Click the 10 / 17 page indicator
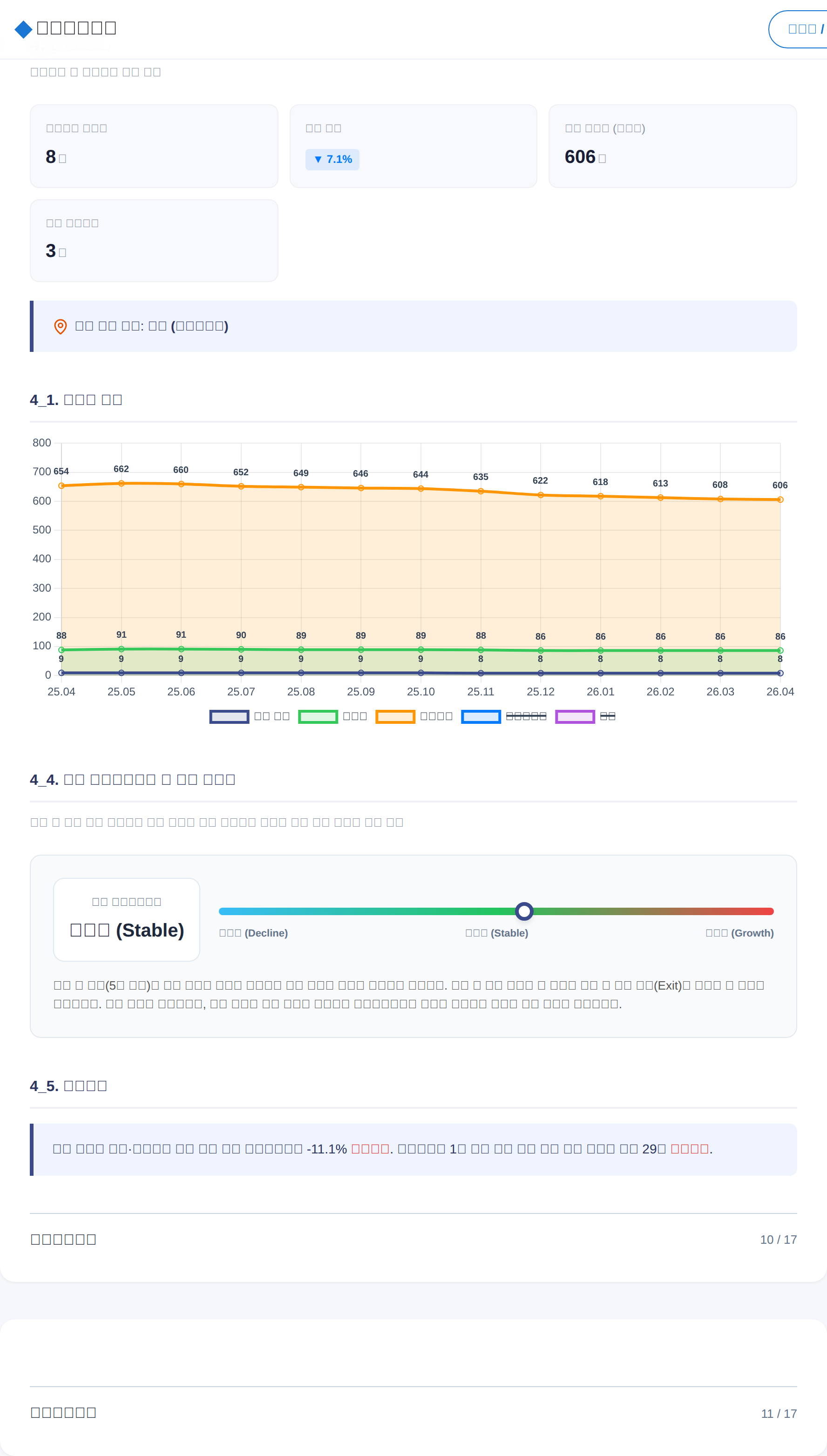Screen dimensions: 827x1456 click(778, 1240)
